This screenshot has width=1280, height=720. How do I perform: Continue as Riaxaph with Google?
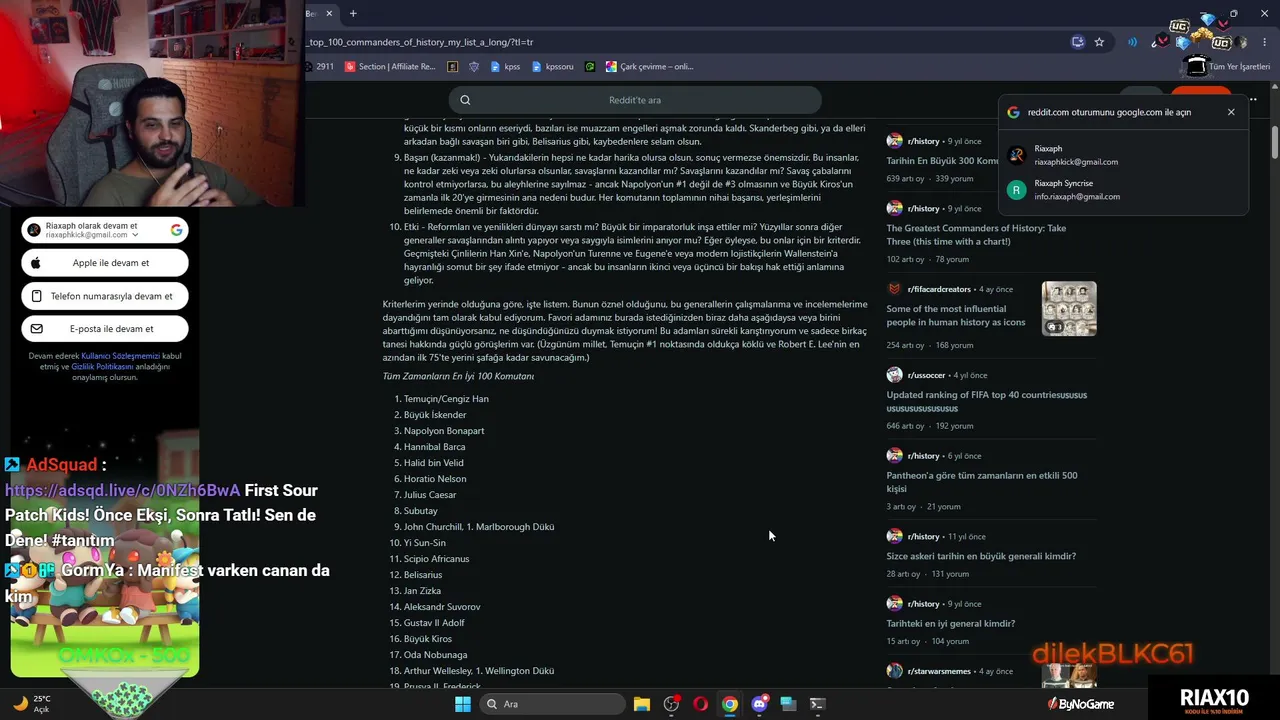tap(105, 230)
